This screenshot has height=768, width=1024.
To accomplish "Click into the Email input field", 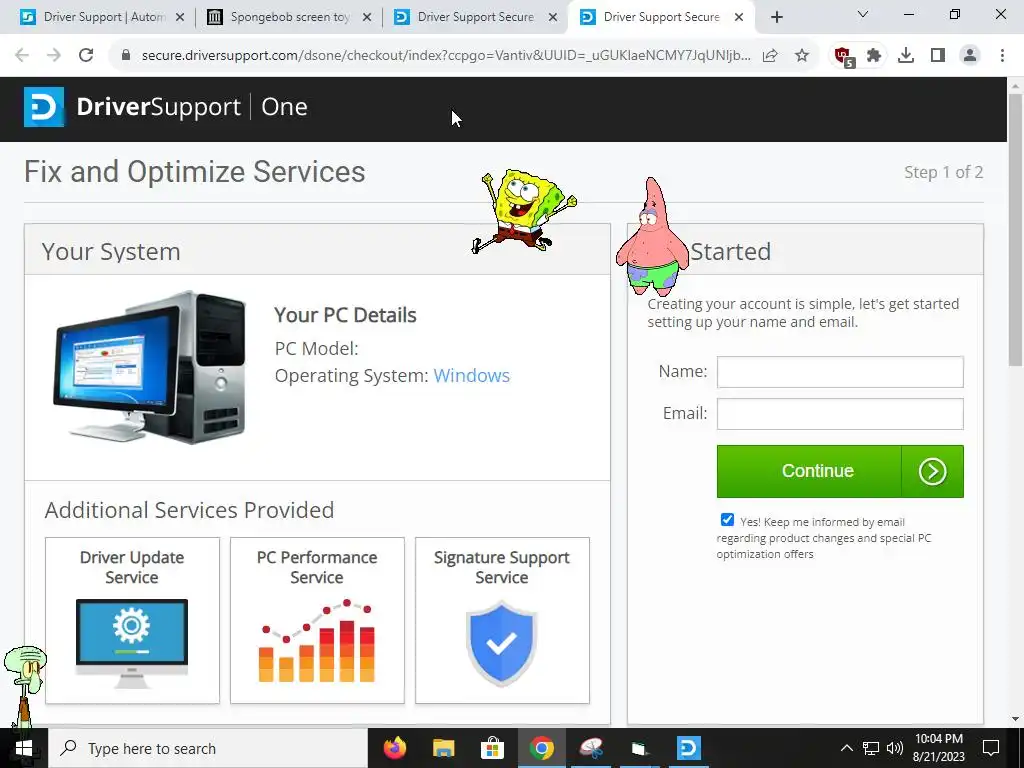I will click(x=840, y=413).
